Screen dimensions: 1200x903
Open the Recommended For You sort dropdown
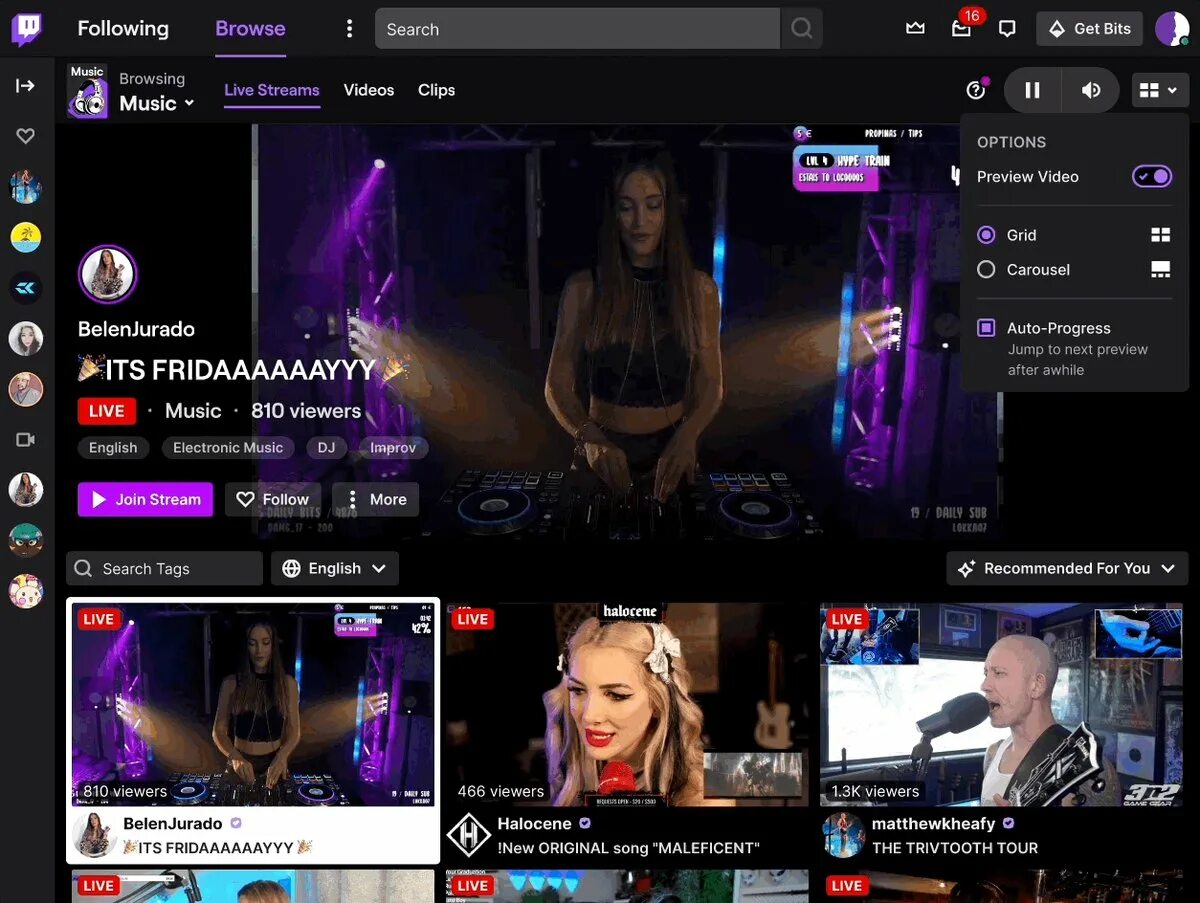[x=1067, y=568]
